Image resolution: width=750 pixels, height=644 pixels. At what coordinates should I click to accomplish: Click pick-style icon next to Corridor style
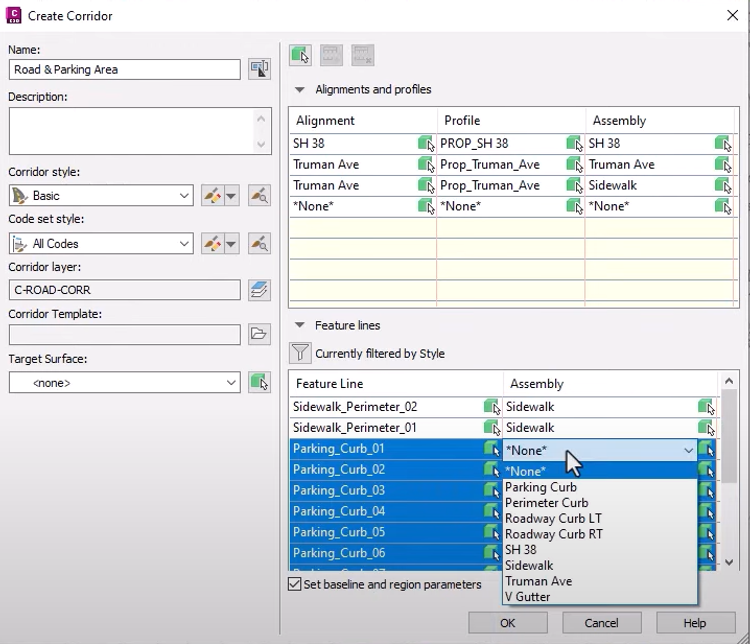(x=260, y=196)
